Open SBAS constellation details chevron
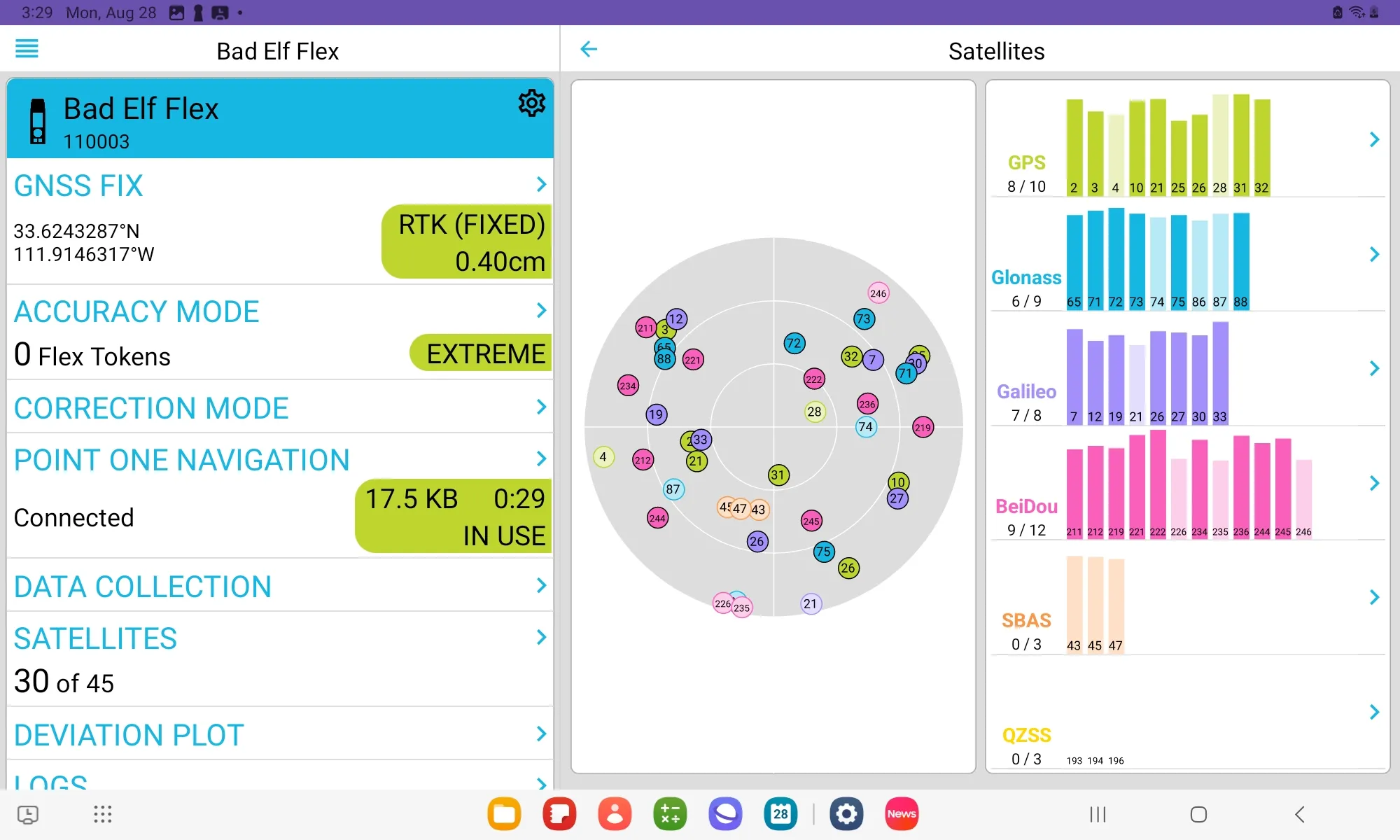This screenshot has width=1400, height=840. (1374, 597)
